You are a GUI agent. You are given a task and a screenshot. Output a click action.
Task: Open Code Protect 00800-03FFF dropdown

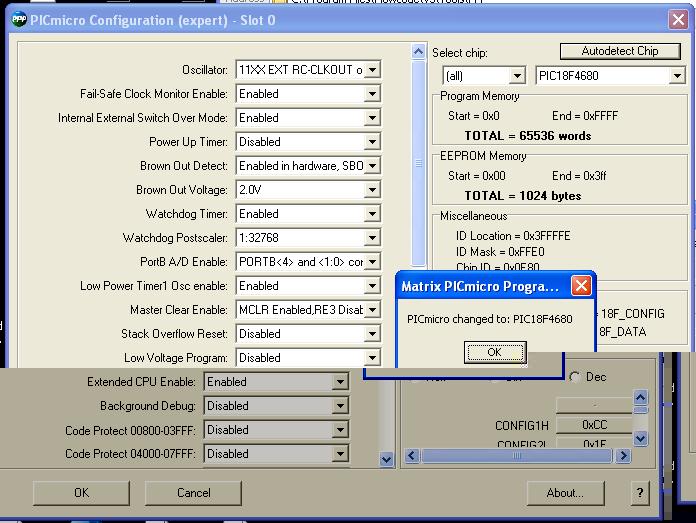coord(340,429)
